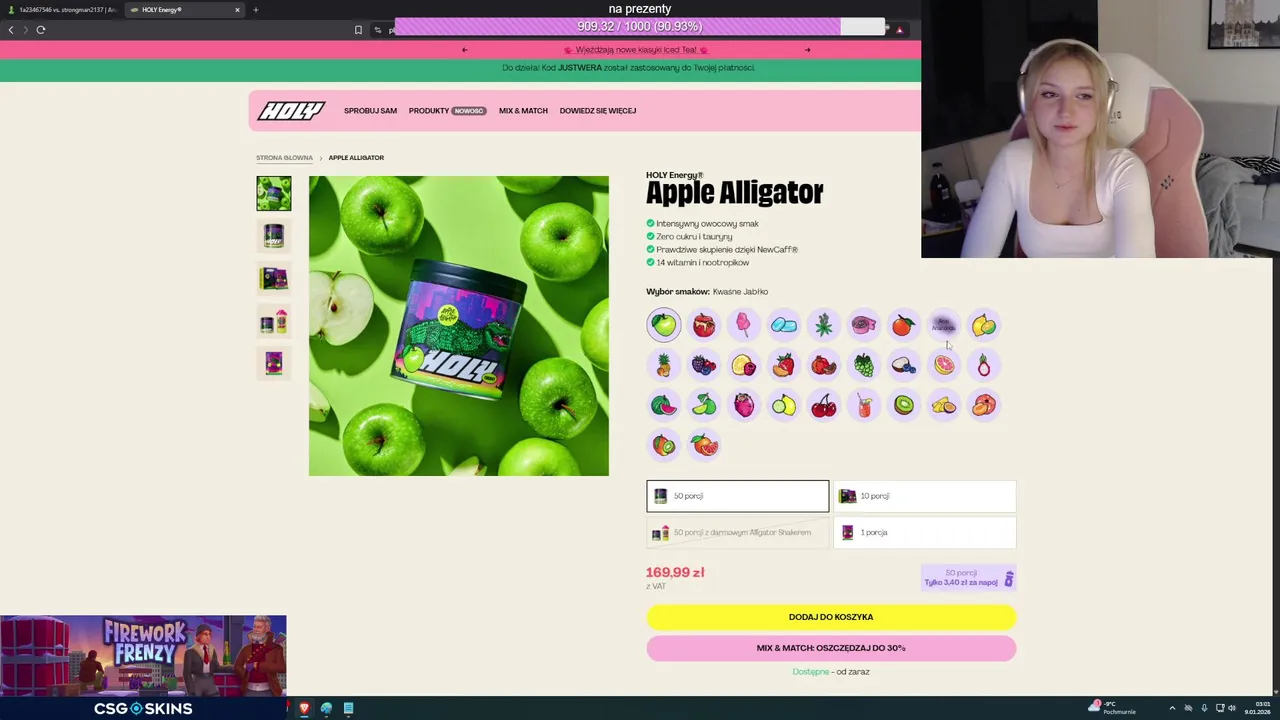
Task: Select the watermelon flavor icon
Action: coord(664,405)
